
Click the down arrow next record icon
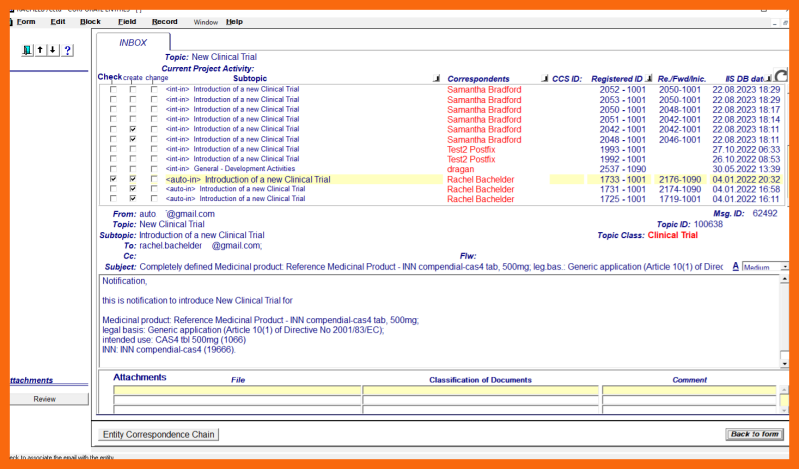click(52, 50)
